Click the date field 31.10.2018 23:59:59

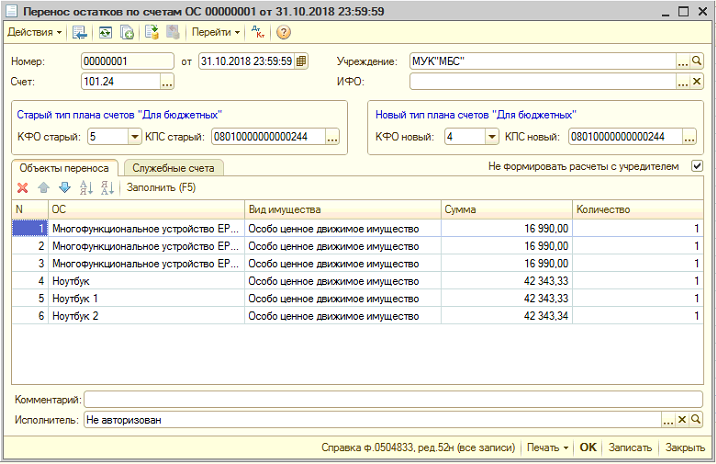tap(247, 61)
